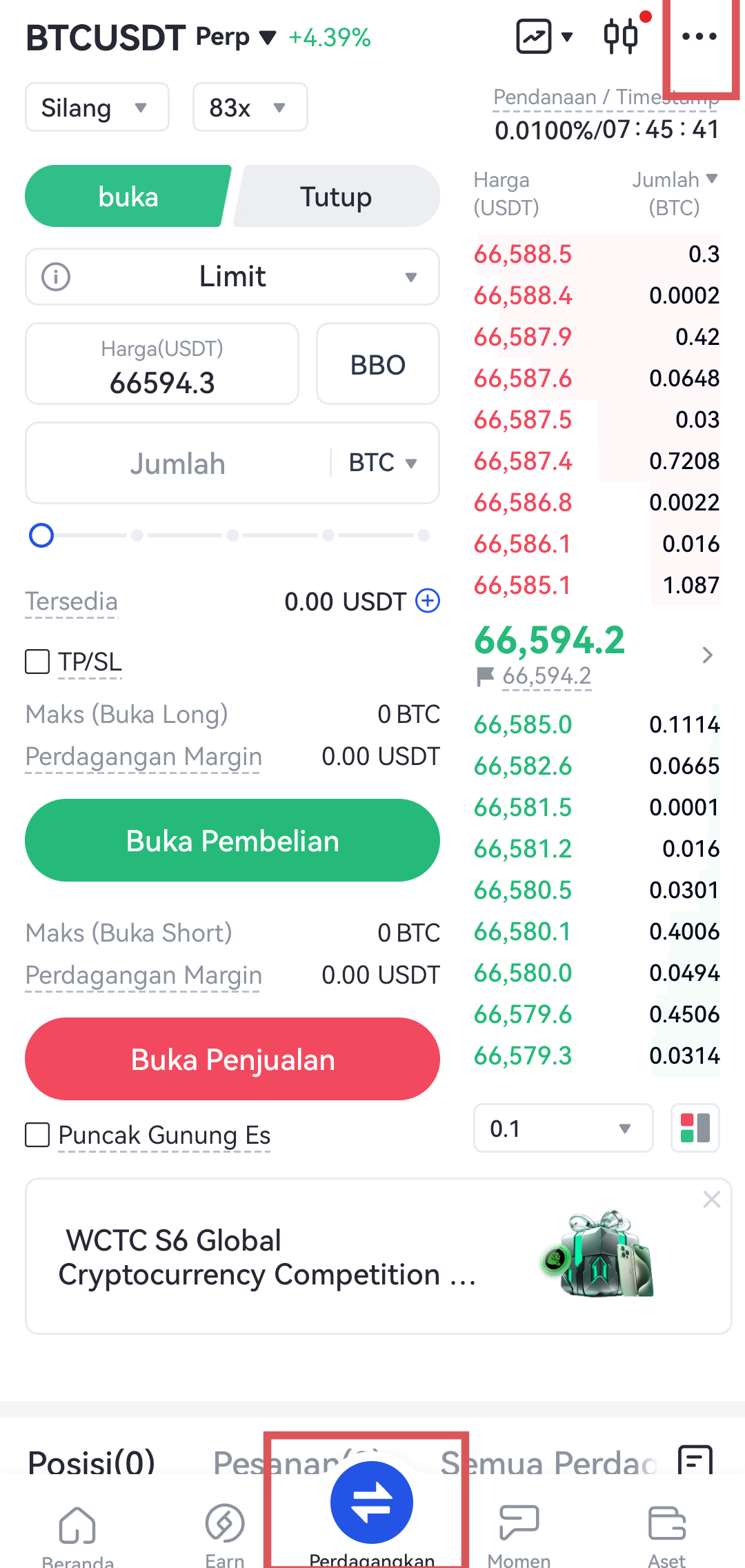Open the Earn navigation icon
This screenshot has height=1568, width=745.
pos(225,1525)
